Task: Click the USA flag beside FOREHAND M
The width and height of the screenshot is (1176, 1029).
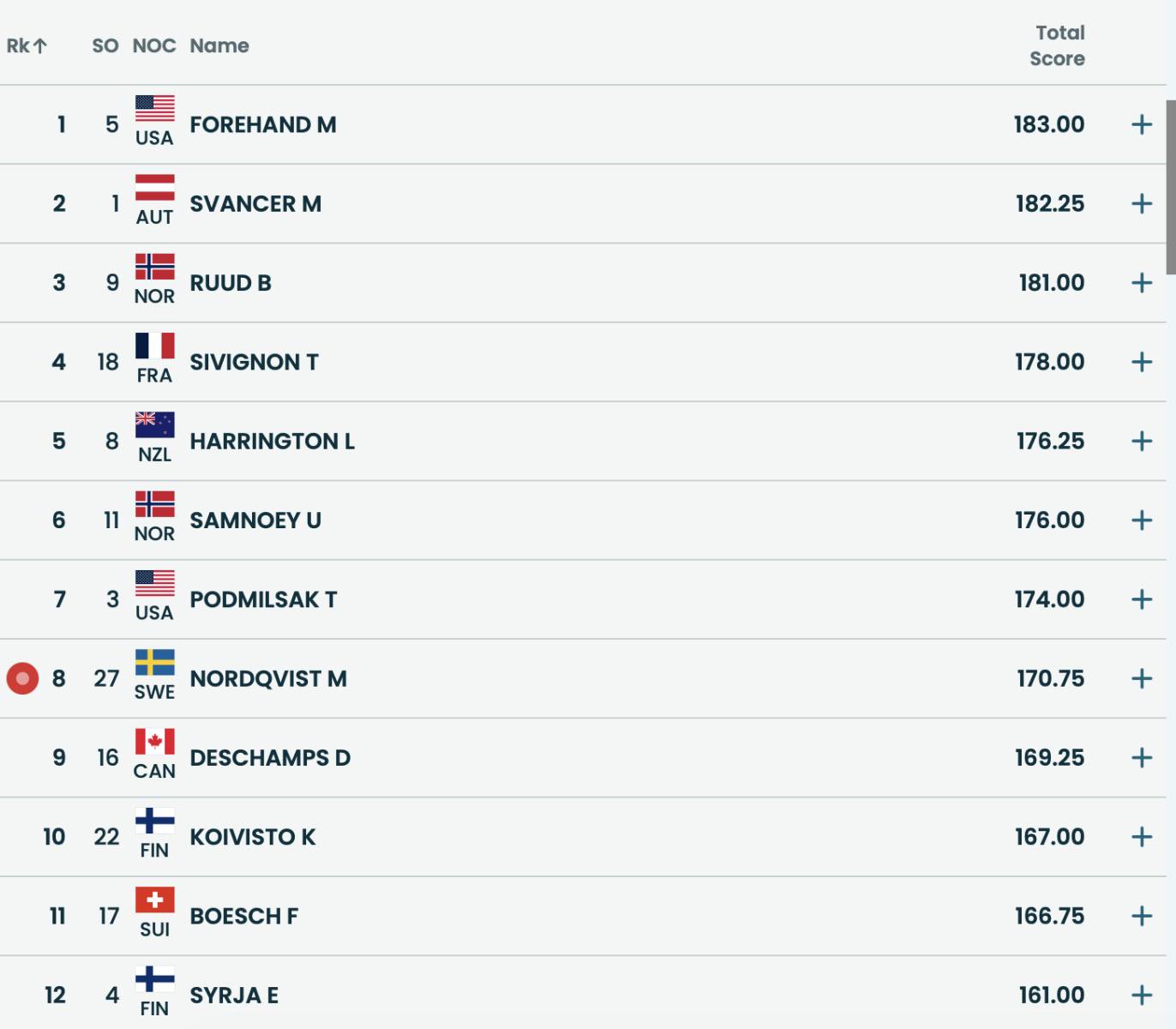Action: (154, 108)
